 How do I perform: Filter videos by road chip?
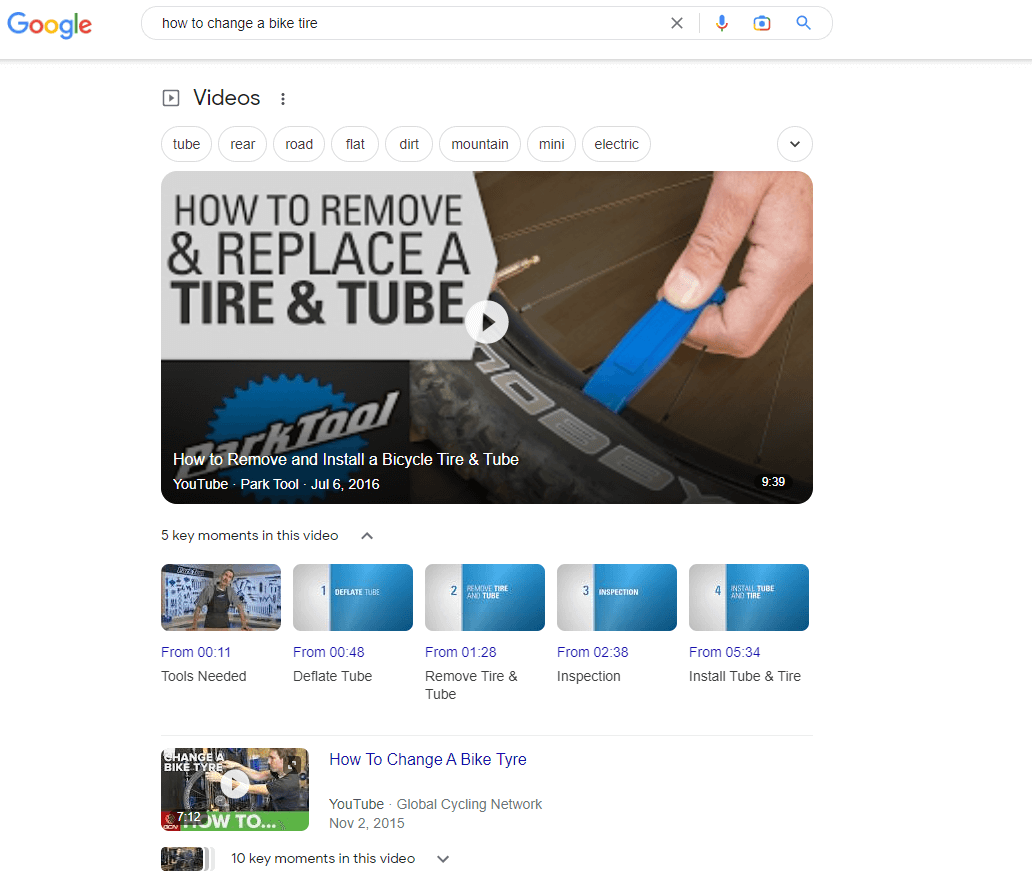(x=299, y=144)
